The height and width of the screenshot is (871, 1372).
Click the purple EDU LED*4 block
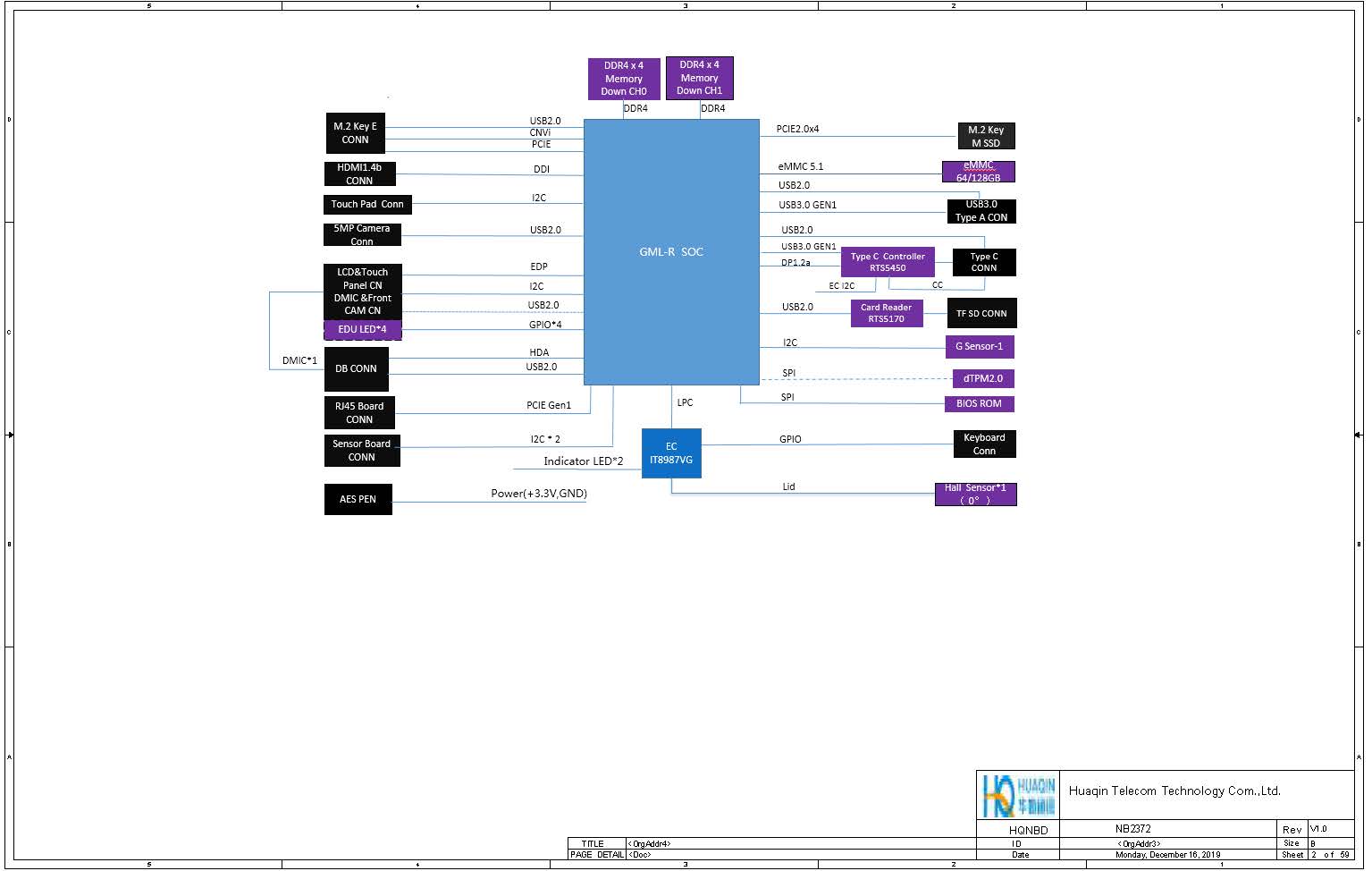[362, 329]
